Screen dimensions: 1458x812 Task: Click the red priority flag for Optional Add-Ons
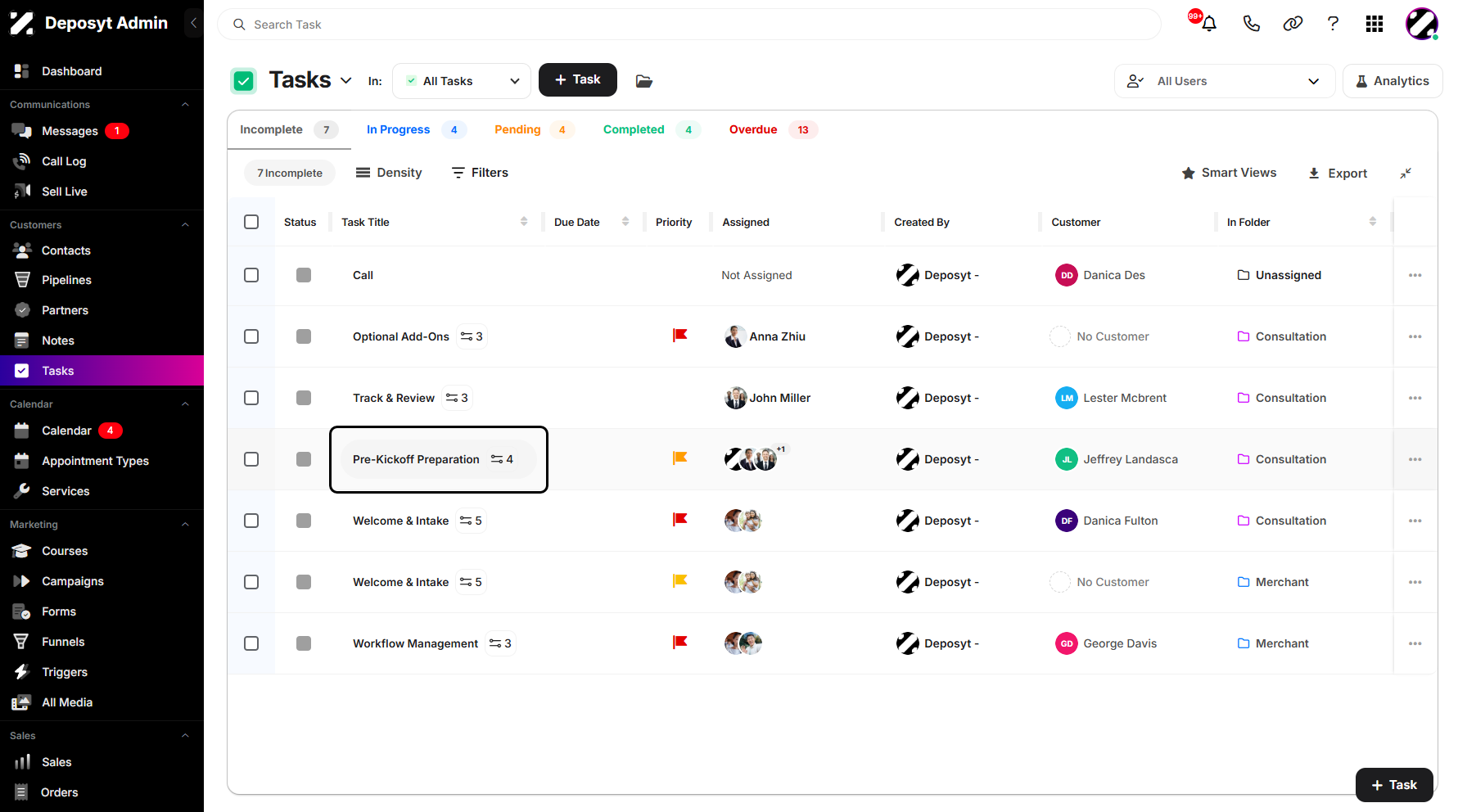(x=679, y=336)
